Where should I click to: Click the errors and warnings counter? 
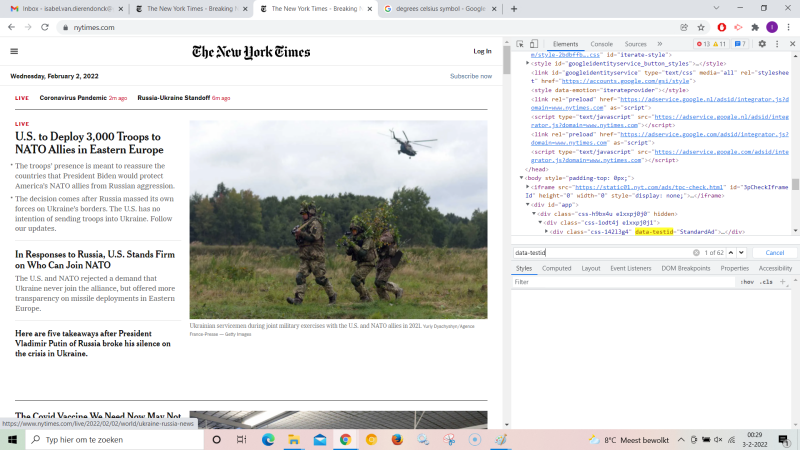point(711,44)
